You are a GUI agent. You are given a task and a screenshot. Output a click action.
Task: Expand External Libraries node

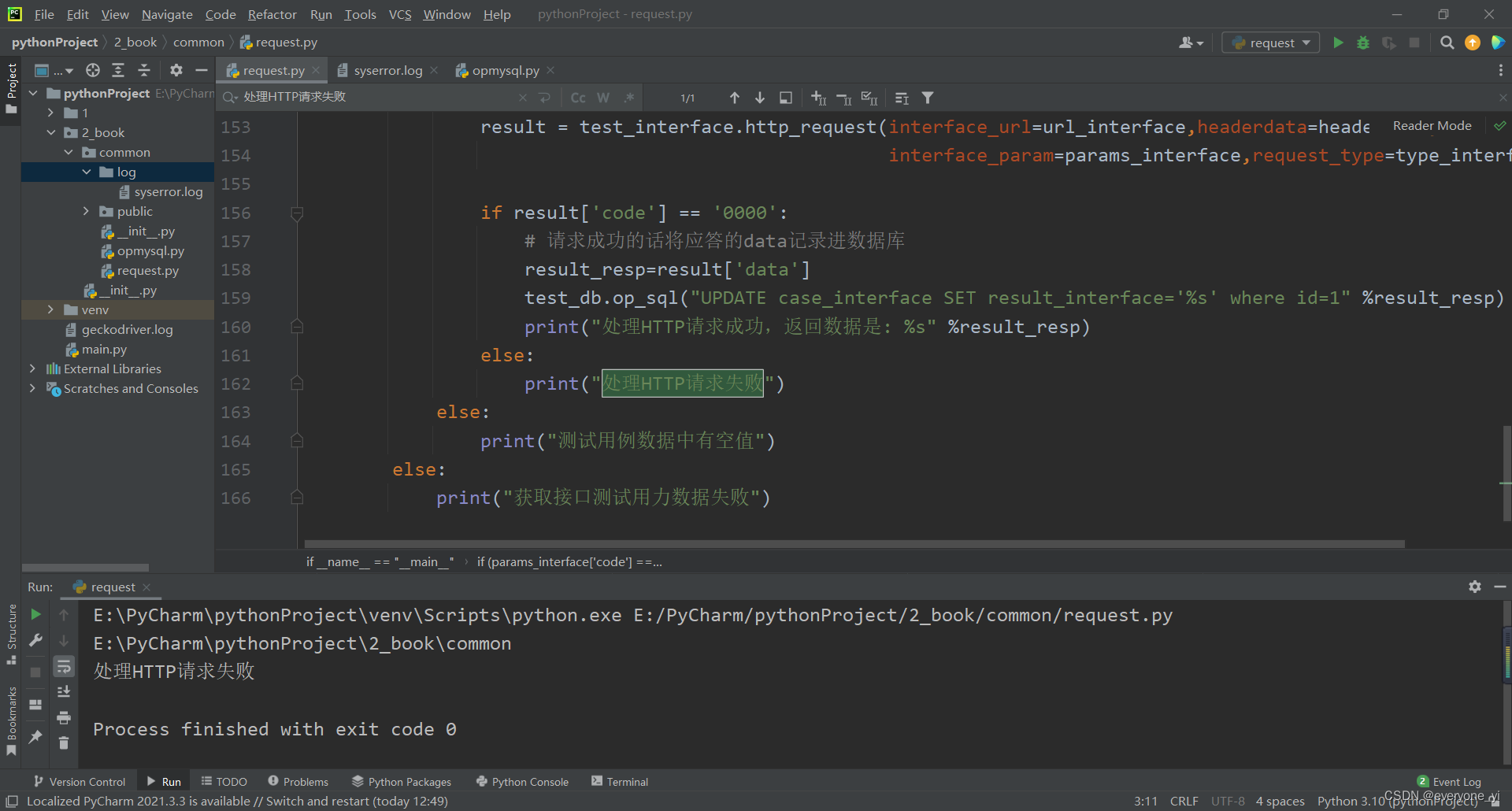[x=32, y=368]
